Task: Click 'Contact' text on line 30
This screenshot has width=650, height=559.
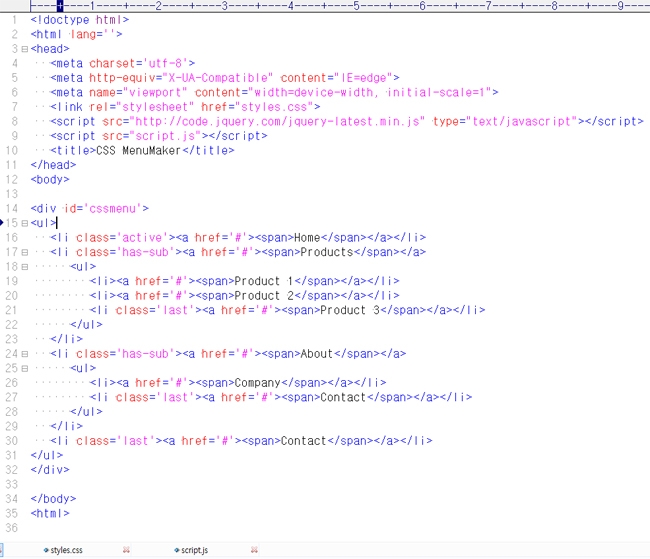Action: click(x=303, y=441)
